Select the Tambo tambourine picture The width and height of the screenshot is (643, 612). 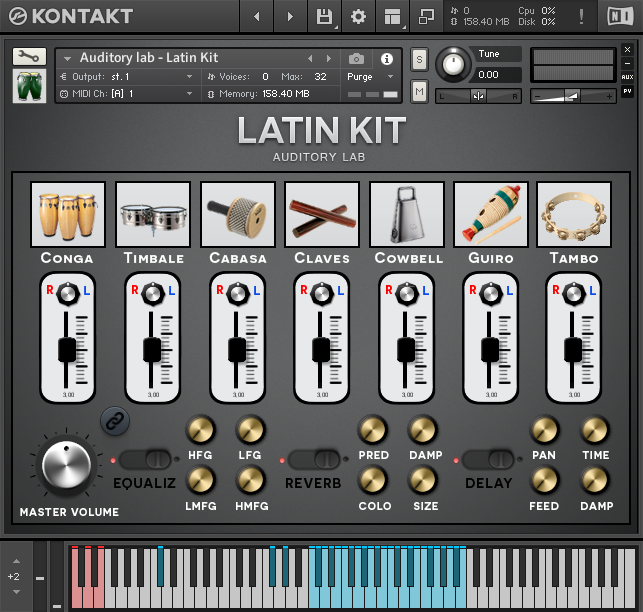pyautogui.click(x=574, y=215)
